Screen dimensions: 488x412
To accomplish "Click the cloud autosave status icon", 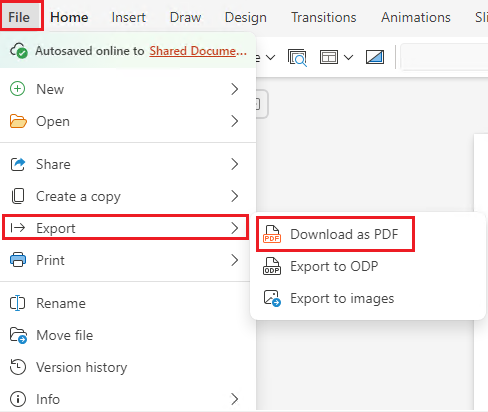I will pyautogui.click(x=19, y=51).
